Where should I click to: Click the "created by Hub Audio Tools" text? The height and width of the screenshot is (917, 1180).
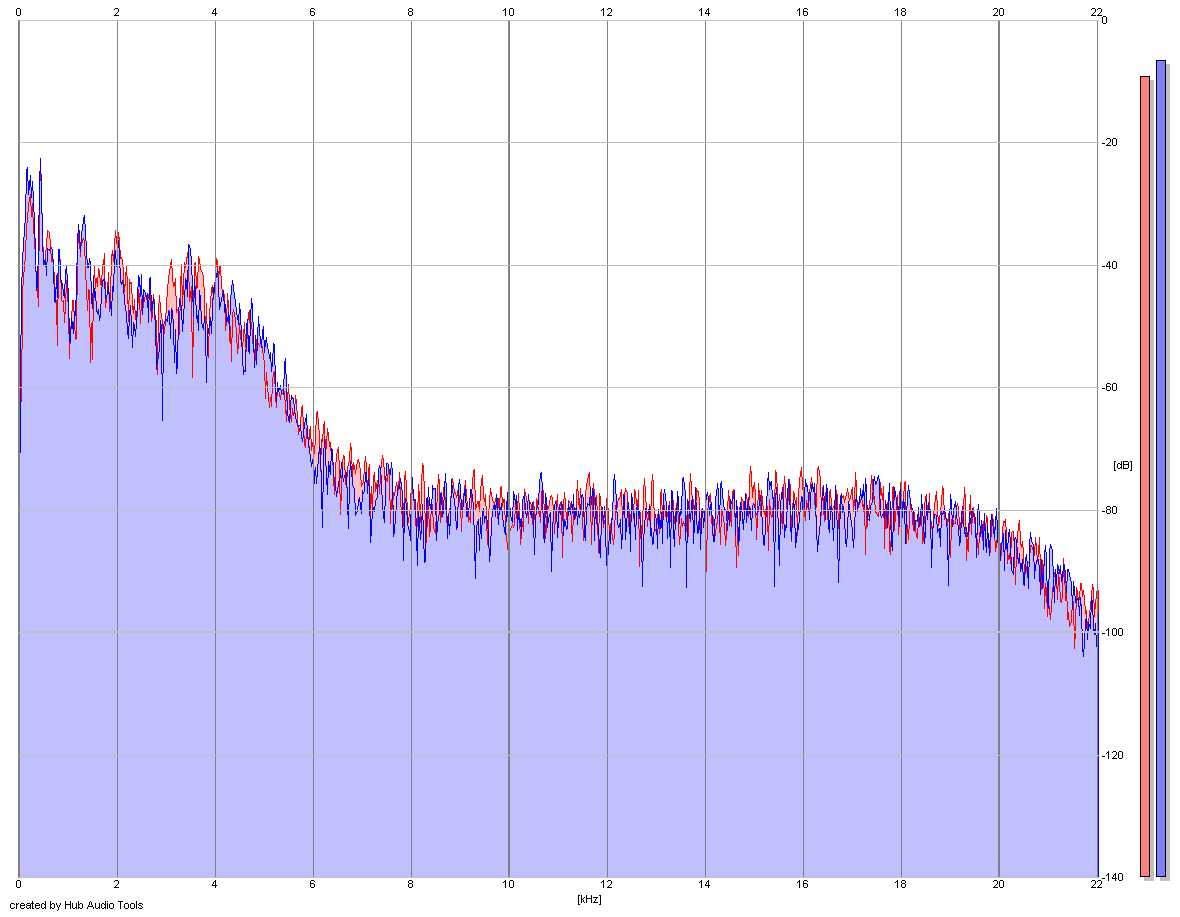76,905
